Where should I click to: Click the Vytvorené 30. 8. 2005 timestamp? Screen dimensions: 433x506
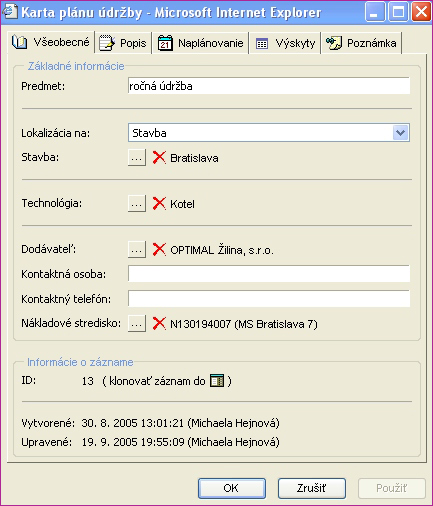[180, 423]
